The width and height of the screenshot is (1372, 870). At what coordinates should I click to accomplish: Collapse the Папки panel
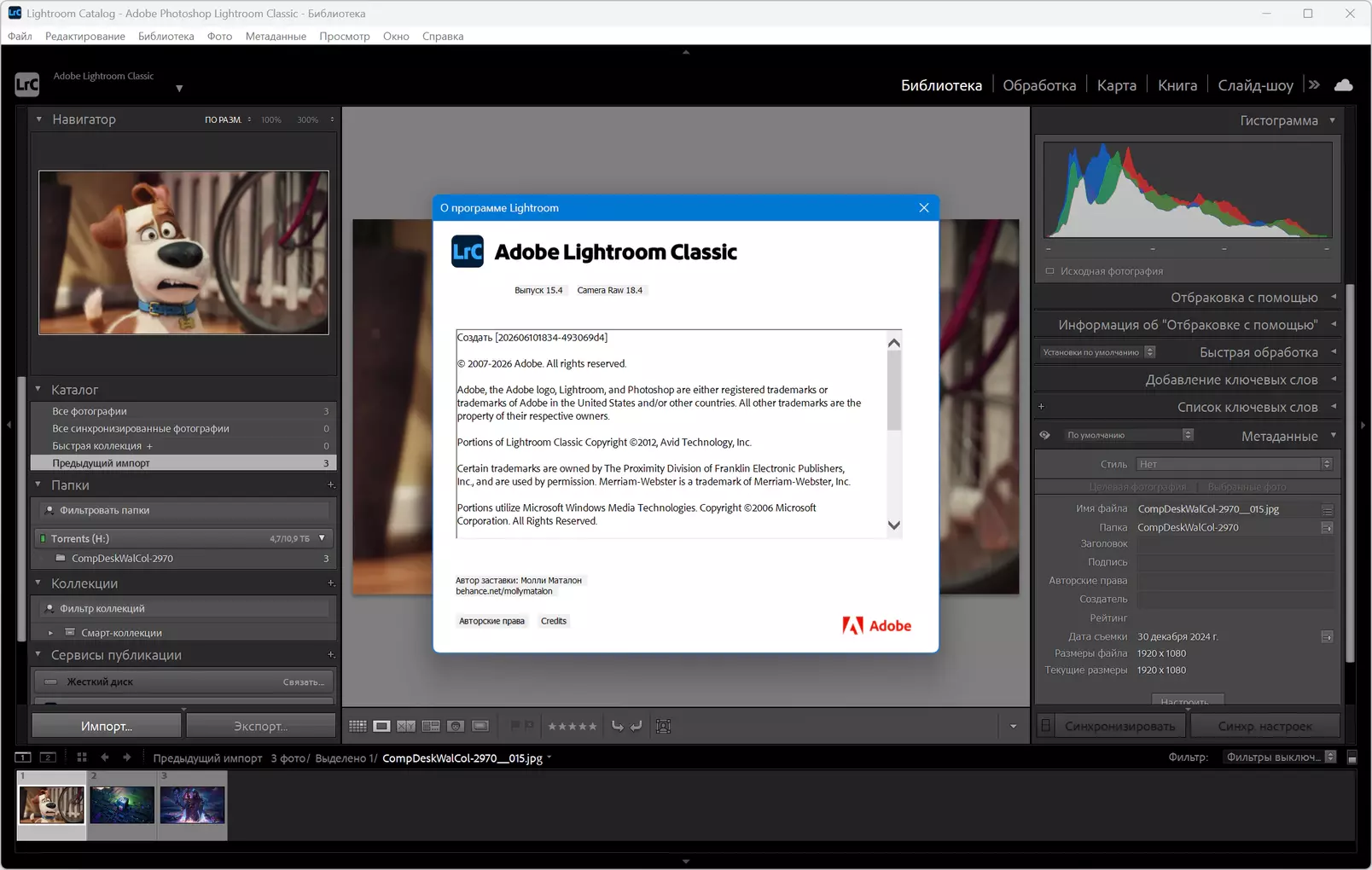pos(38,485)
